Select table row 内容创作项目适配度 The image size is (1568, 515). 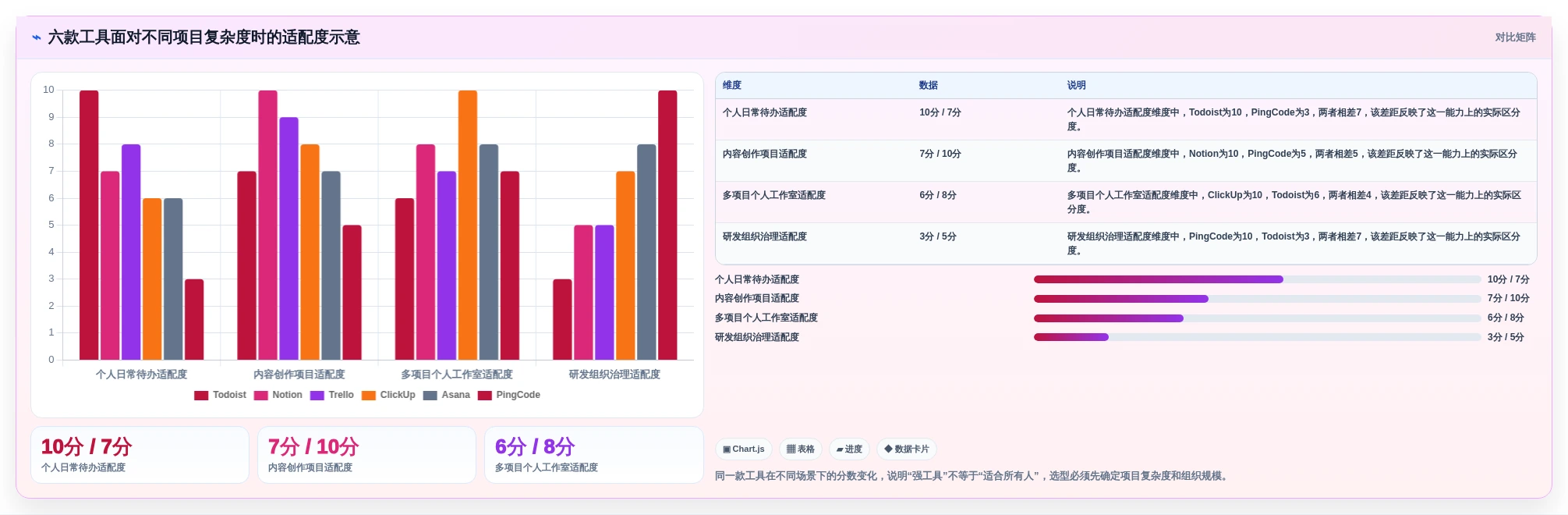(1126, 161)
